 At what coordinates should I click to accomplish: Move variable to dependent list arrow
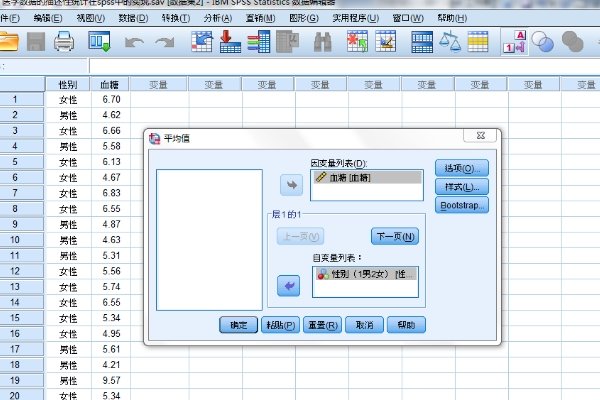click(292, 185)
